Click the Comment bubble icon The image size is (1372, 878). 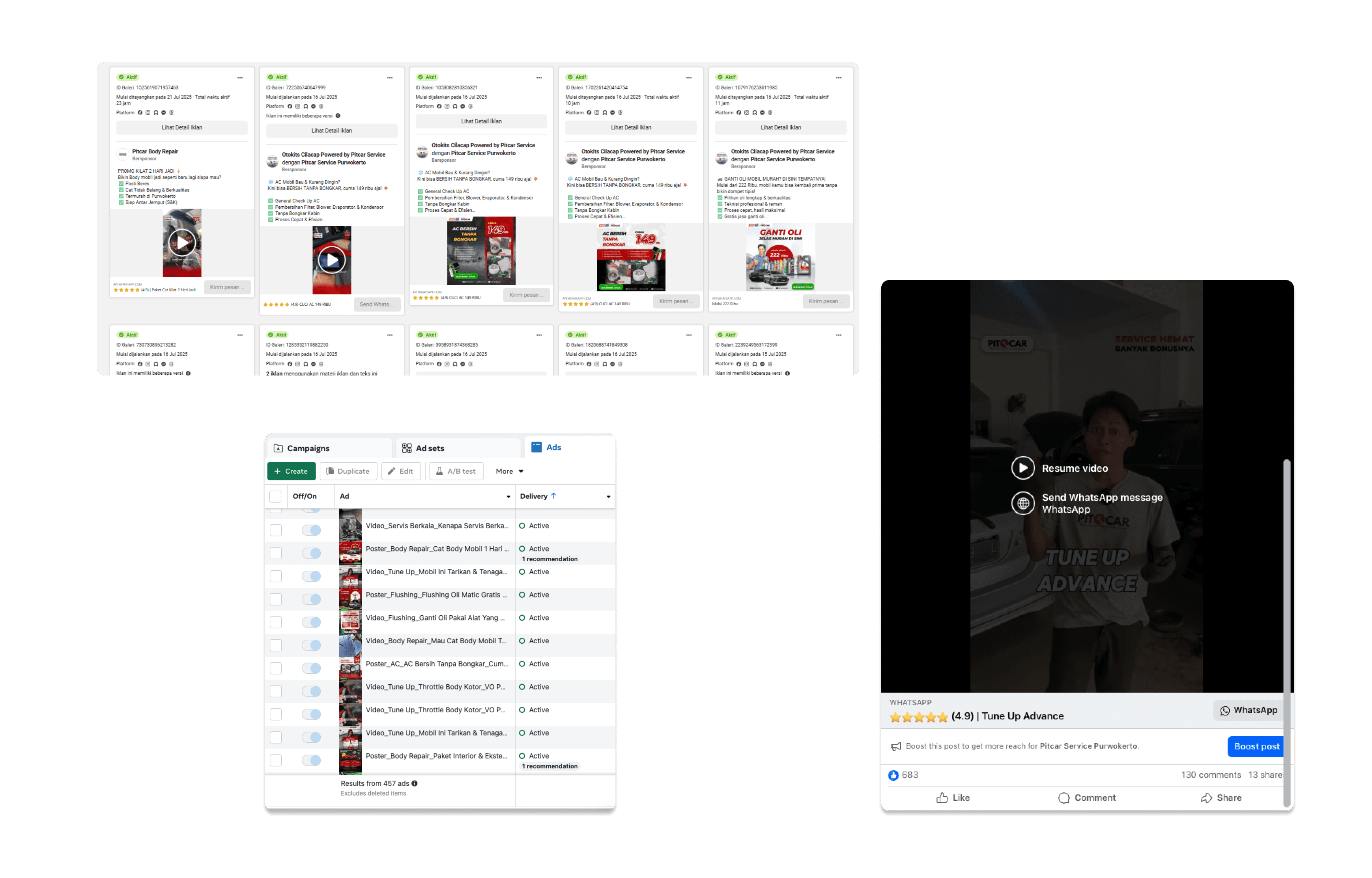pyautogui.click(x=1064, y=798)
